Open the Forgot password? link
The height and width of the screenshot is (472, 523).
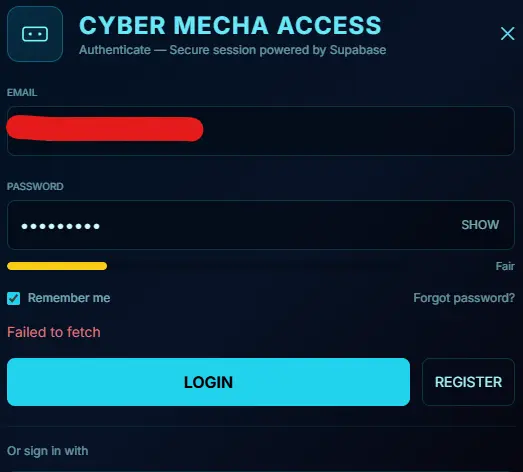click(464, 298)
